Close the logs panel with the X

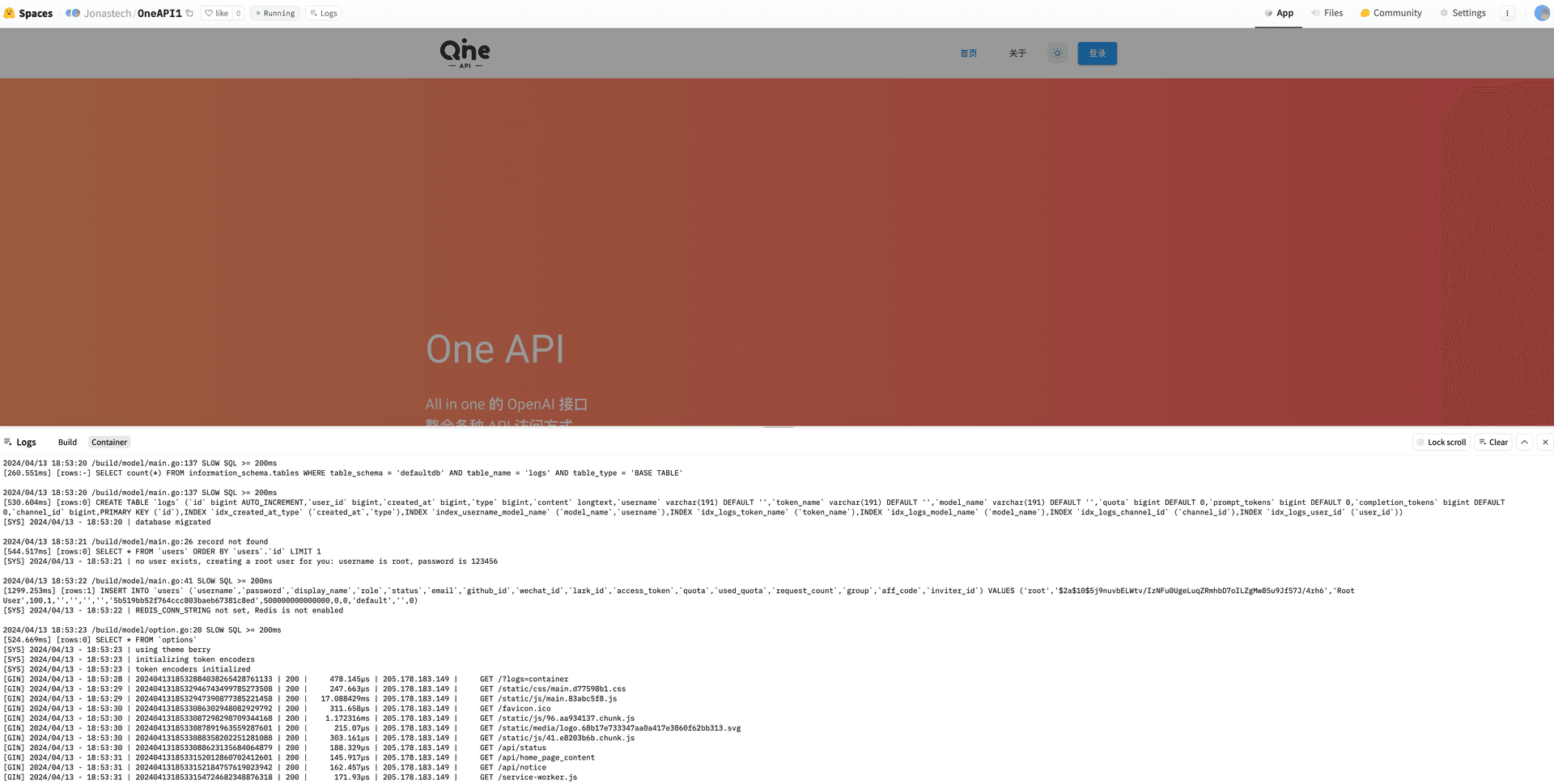click(1545, 443)
